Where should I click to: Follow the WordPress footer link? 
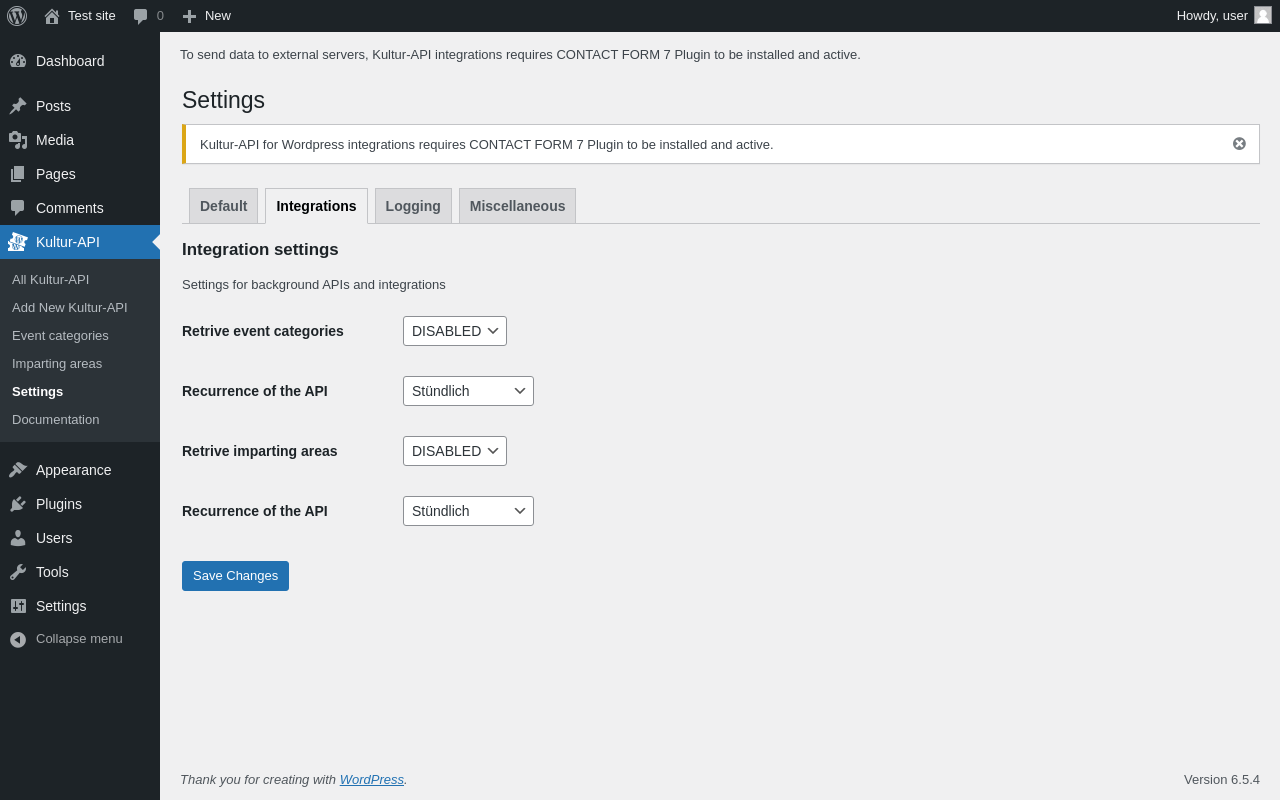(x=372, y=780)
